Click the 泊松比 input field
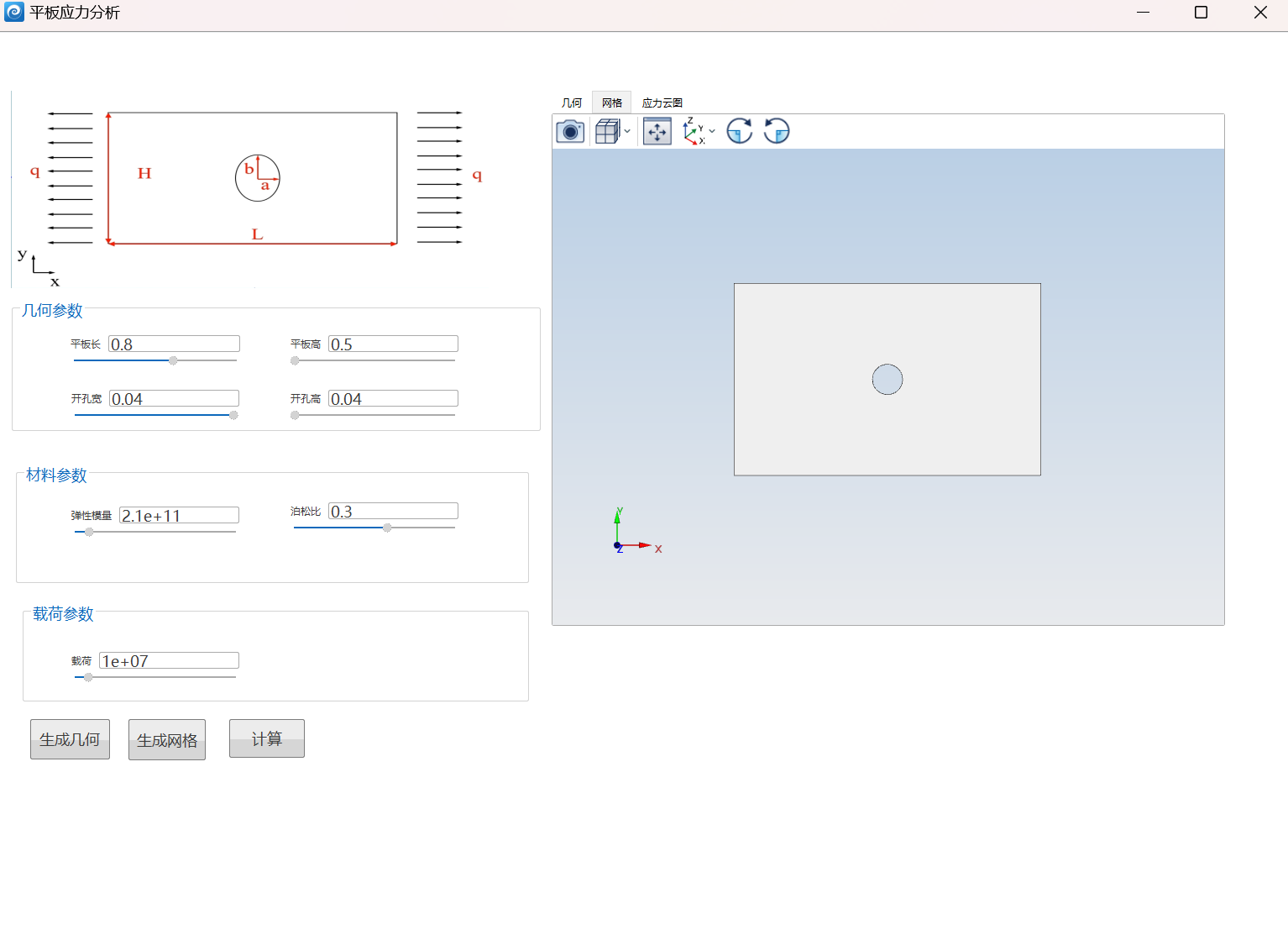 tap(393, 511)
